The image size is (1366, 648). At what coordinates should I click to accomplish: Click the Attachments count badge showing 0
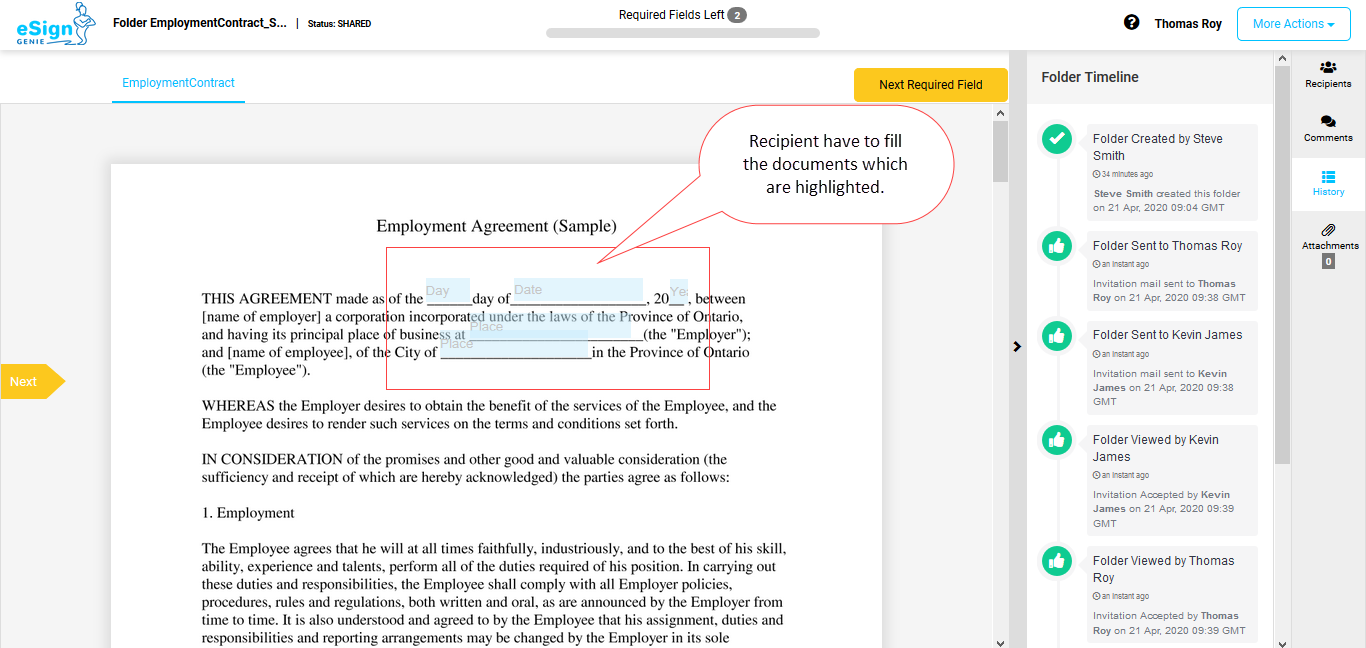click(x=1328, y=261)
